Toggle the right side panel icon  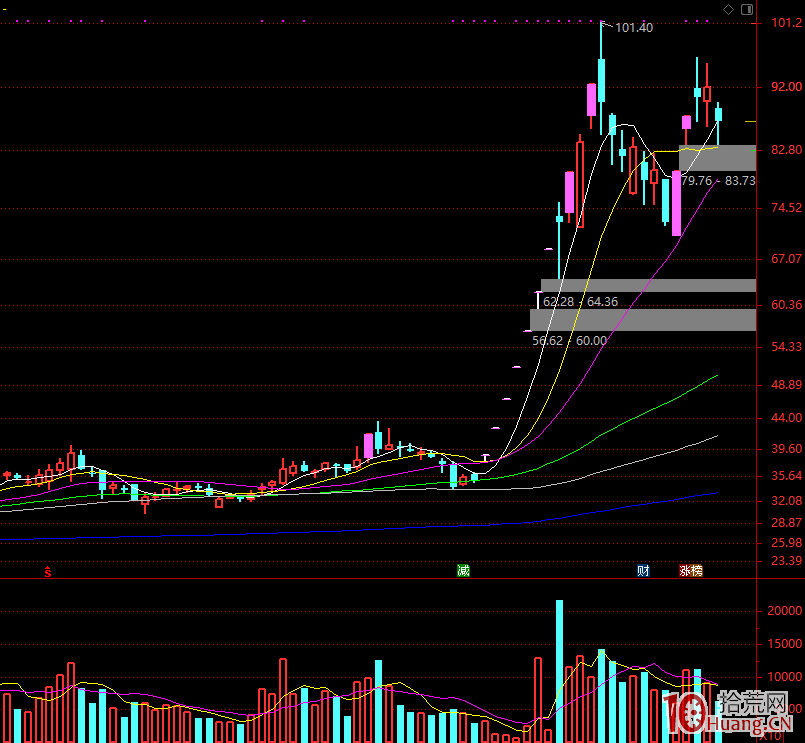tap(747, 9)
